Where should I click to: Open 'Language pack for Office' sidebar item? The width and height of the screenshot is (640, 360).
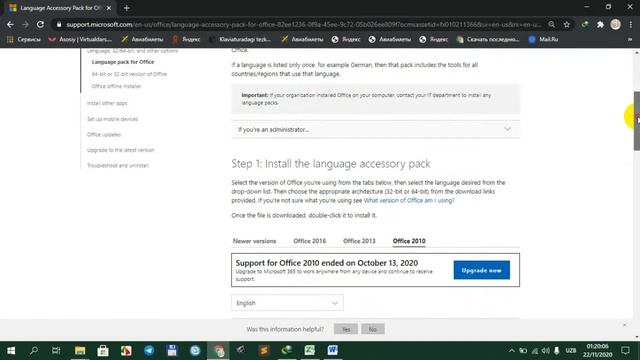pyautogui.click(x=123, y=62)
